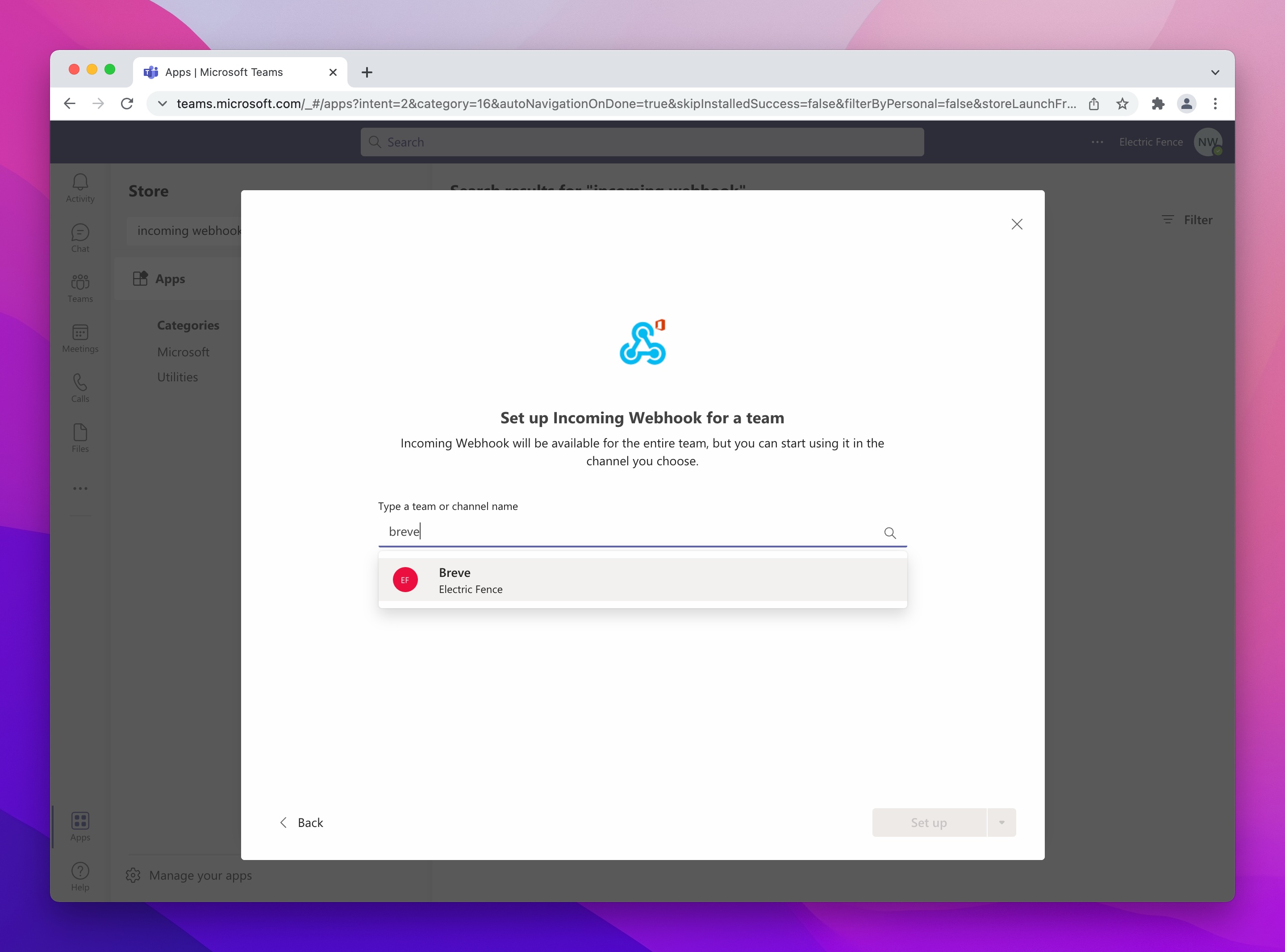Share this page from the address bar
This screenshot has height=952, width=1285.
(1094, 104)
